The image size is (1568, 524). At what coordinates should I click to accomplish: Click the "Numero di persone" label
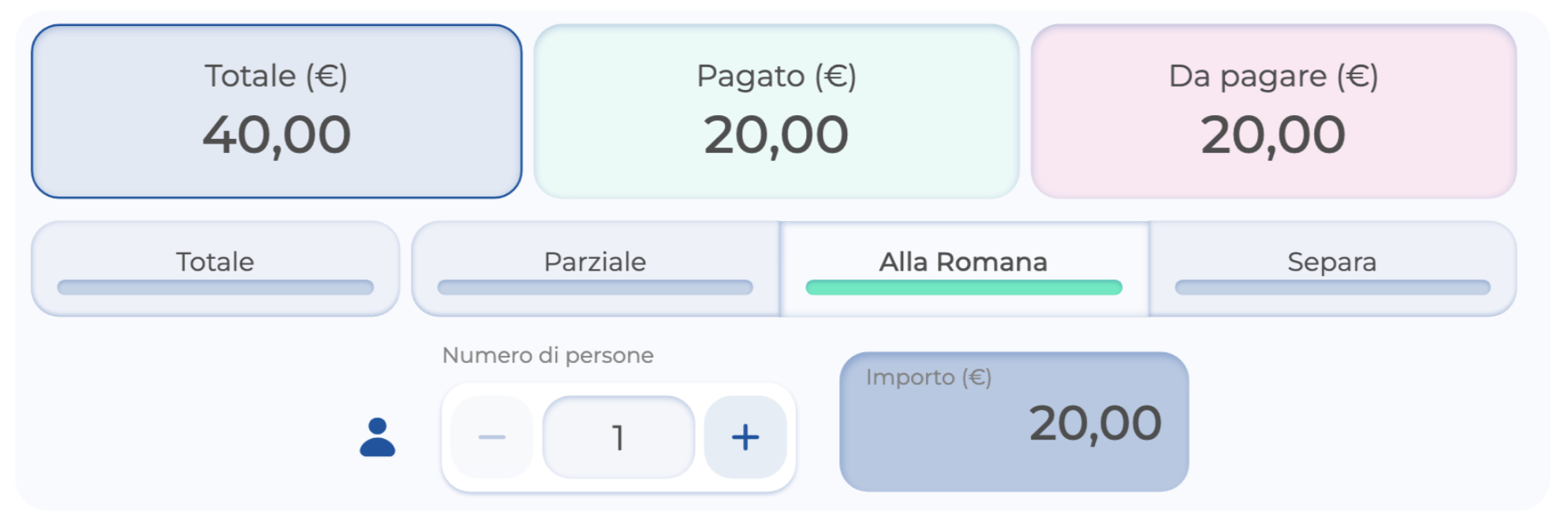point(547,355)
